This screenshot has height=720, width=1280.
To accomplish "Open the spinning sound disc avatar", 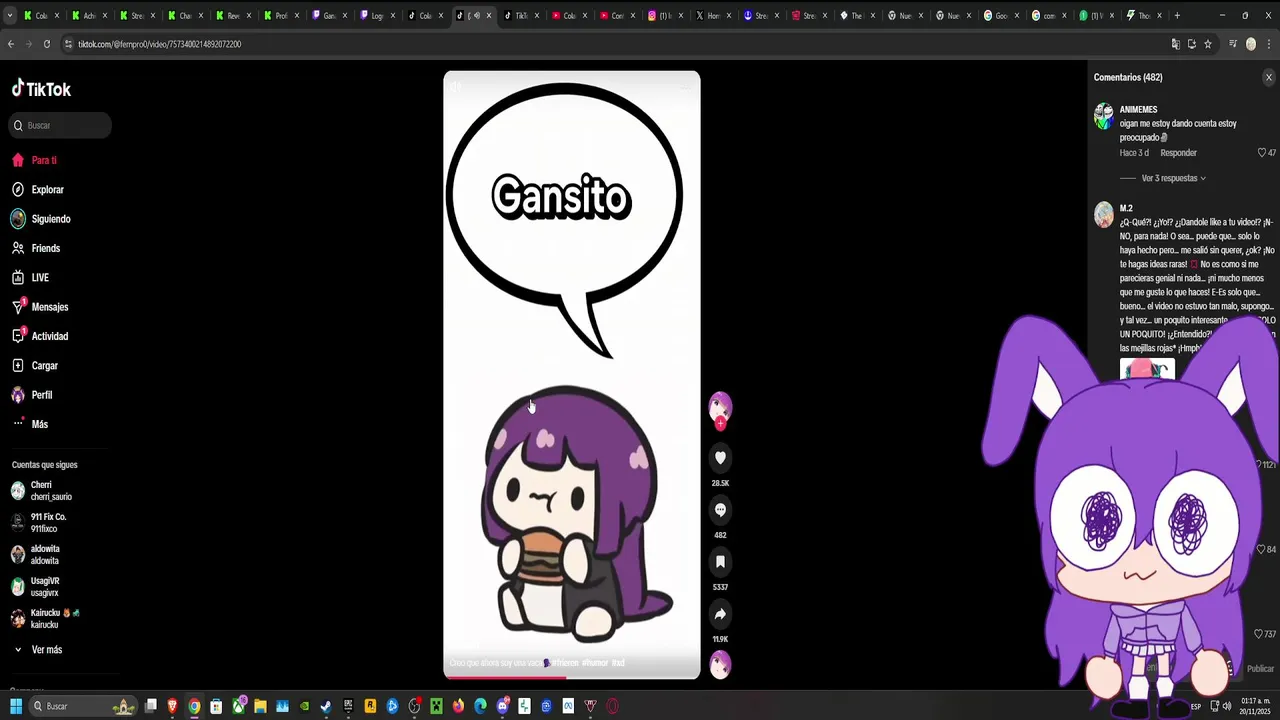I will tap(720, 664).
